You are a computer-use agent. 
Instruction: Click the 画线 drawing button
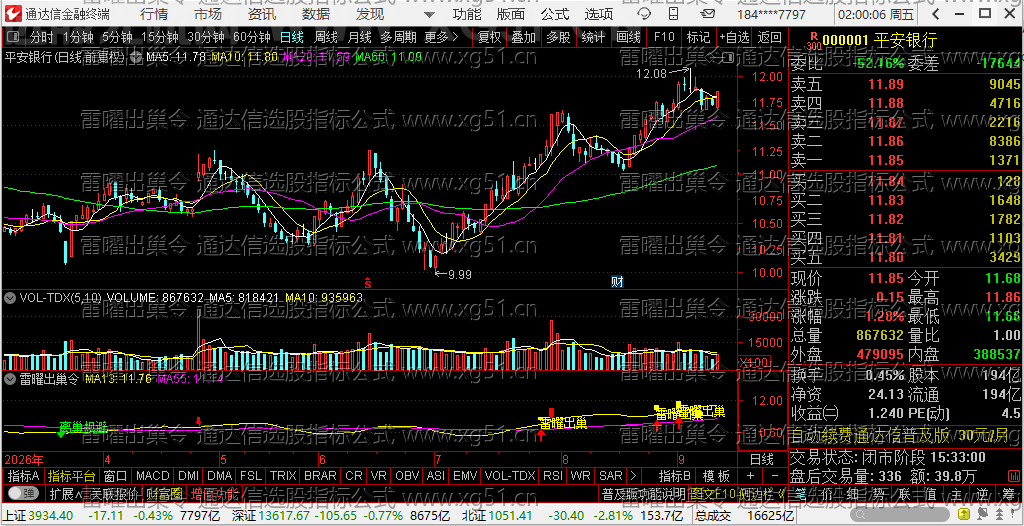tap(628, 37)
